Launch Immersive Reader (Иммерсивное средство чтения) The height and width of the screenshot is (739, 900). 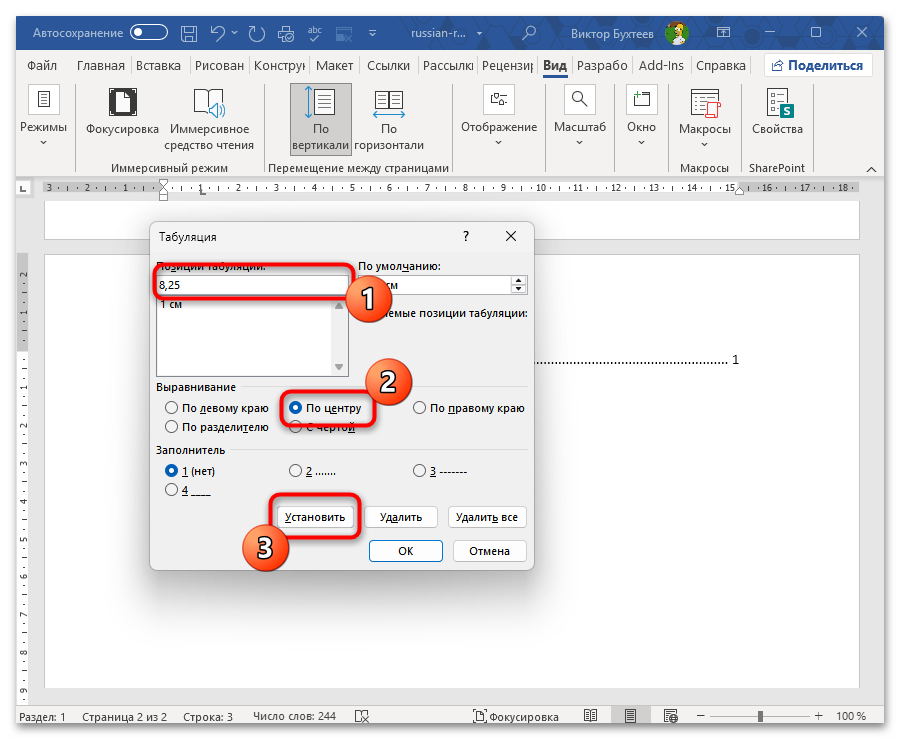[209, 102]
